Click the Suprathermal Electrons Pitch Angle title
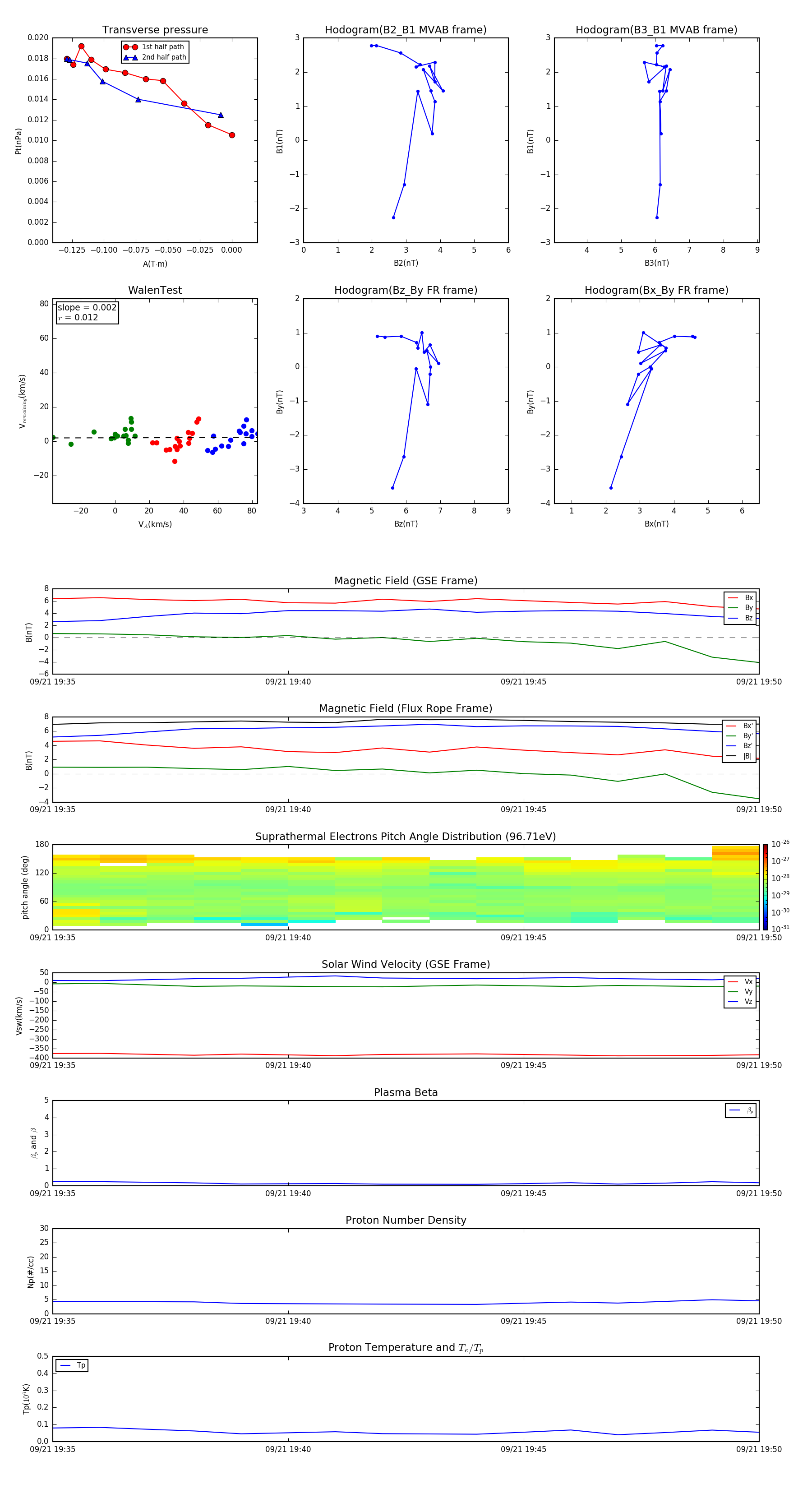Viewport: 812px width, 1489px height. point(406,837)
